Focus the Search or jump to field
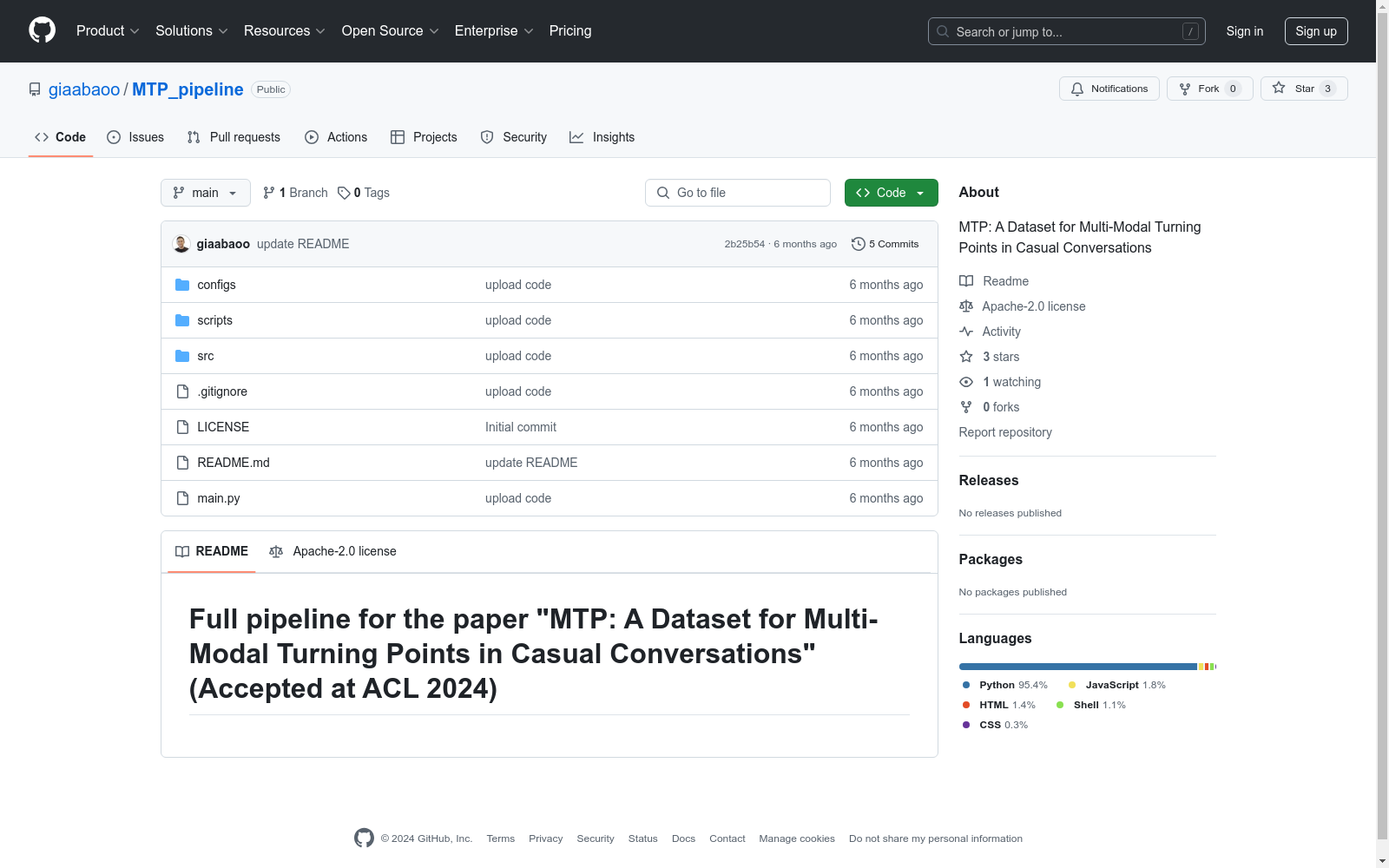 pos(1067,31)
